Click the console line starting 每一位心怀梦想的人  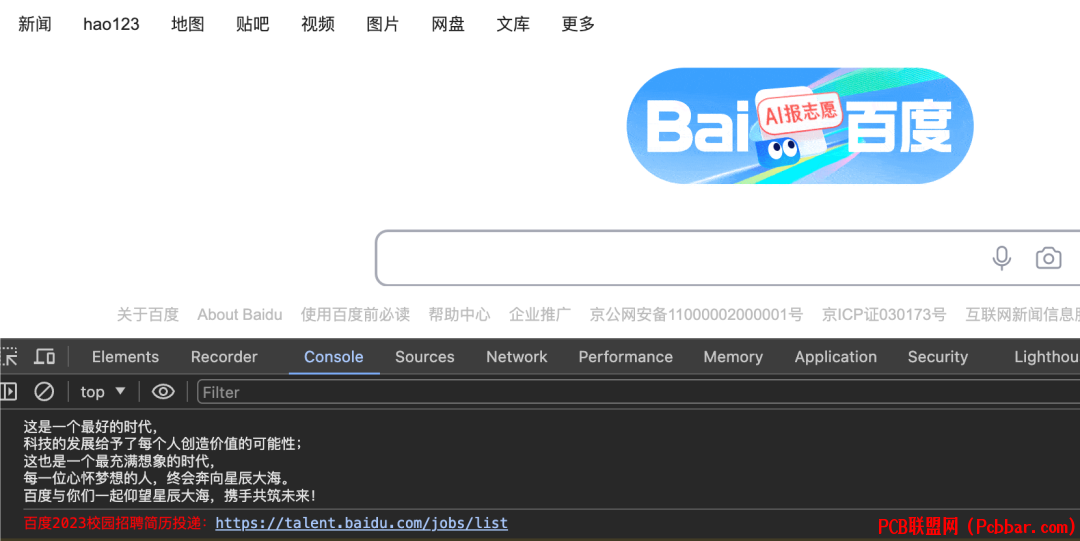158,478
